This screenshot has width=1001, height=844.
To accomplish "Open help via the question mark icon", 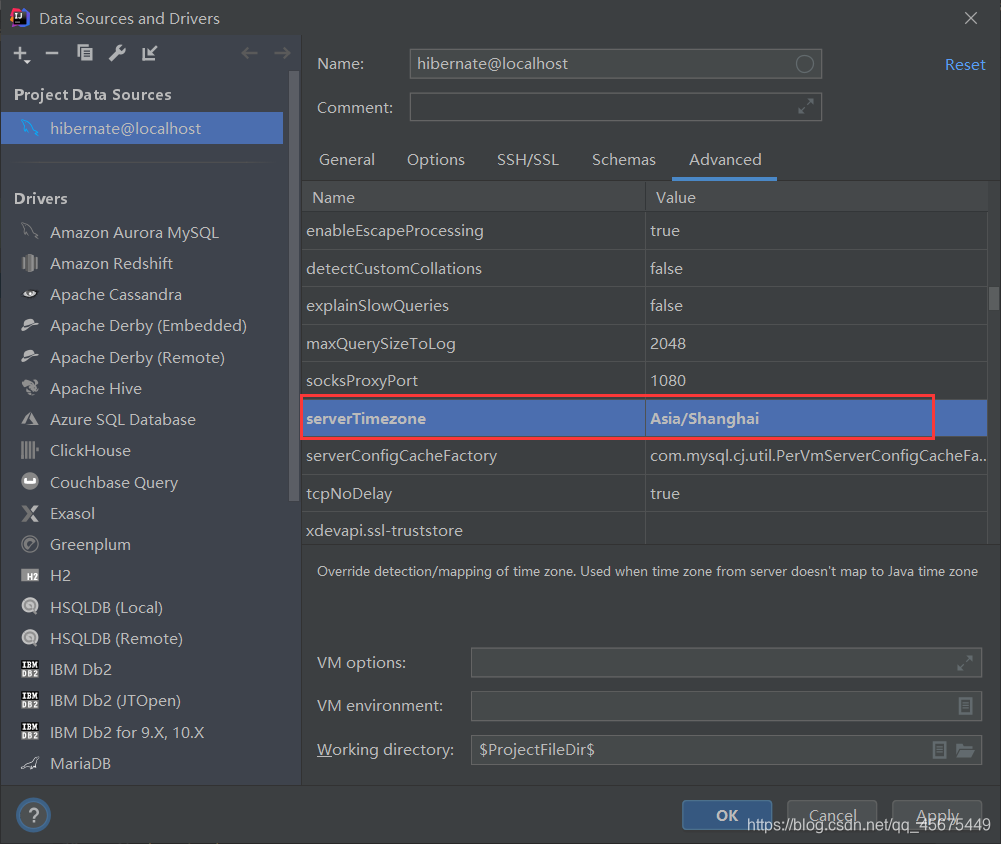I will click(x=33, y=815).
